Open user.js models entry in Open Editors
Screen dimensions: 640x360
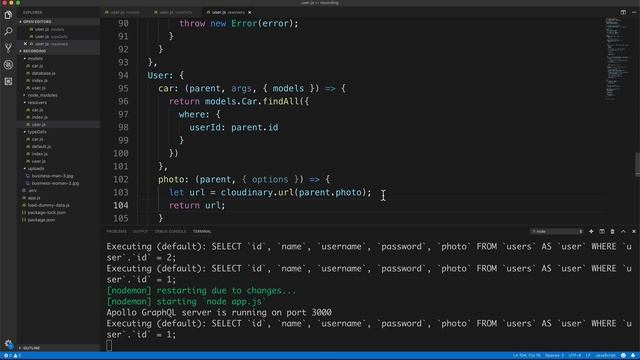click(x=49, y=29)
